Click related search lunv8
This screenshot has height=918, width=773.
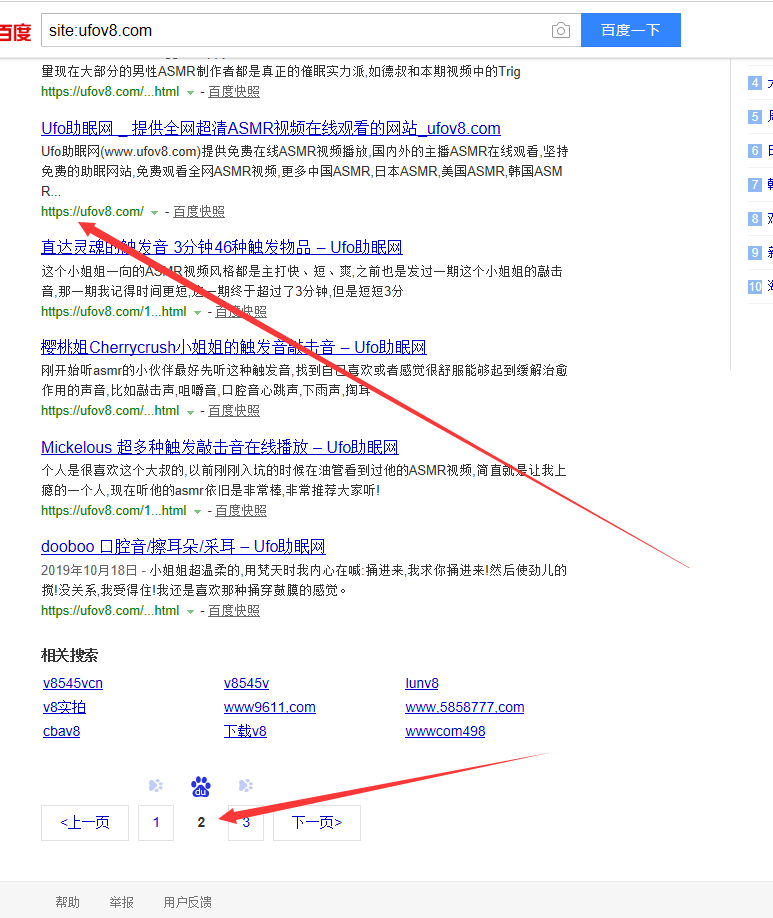[422, 683]
